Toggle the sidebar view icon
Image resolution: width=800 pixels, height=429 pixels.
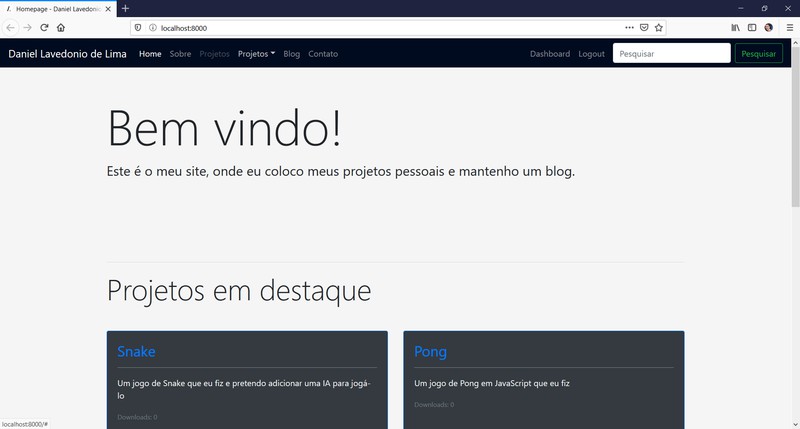[752, 28]
